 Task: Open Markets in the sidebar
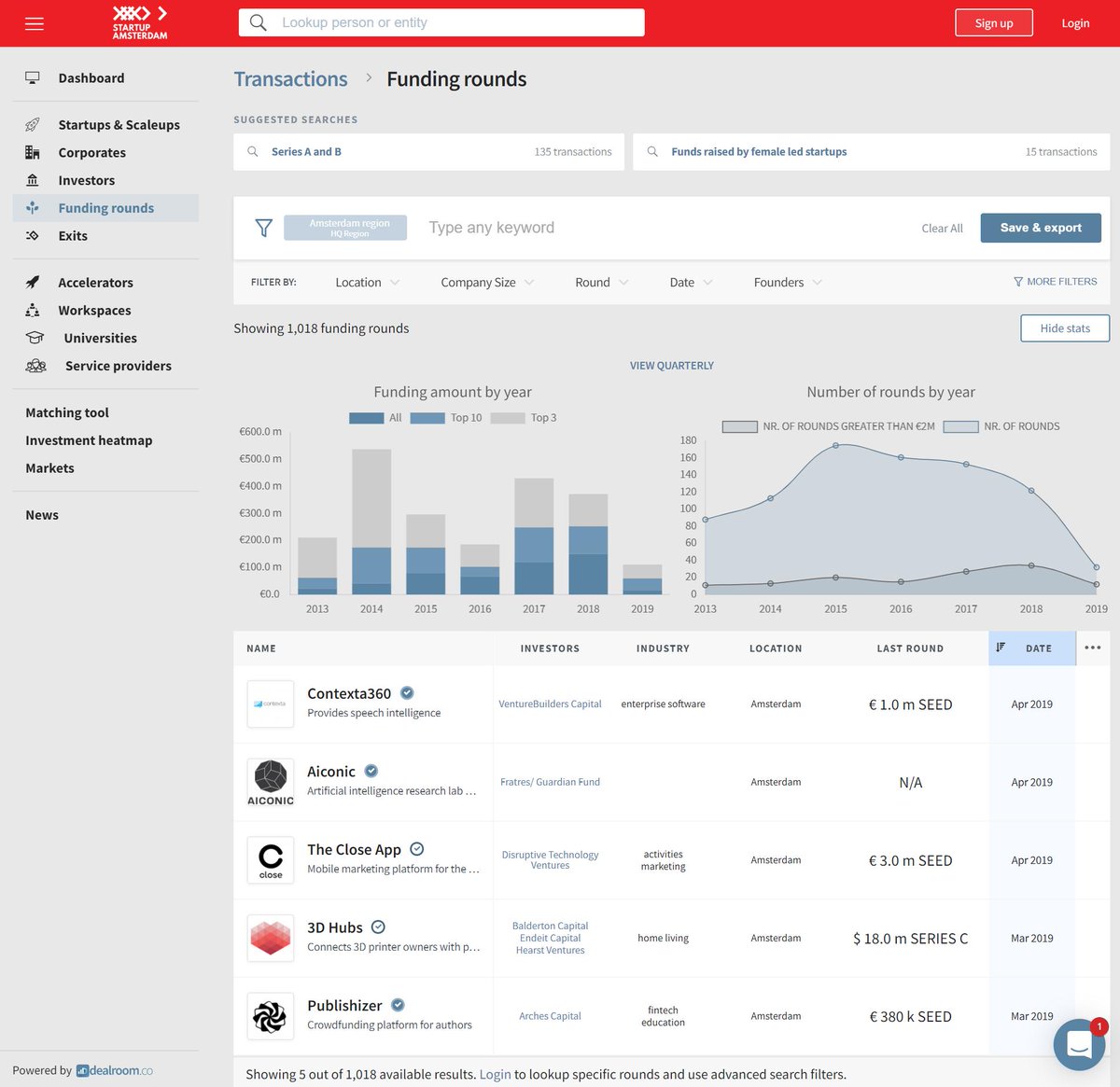point(49,468)
